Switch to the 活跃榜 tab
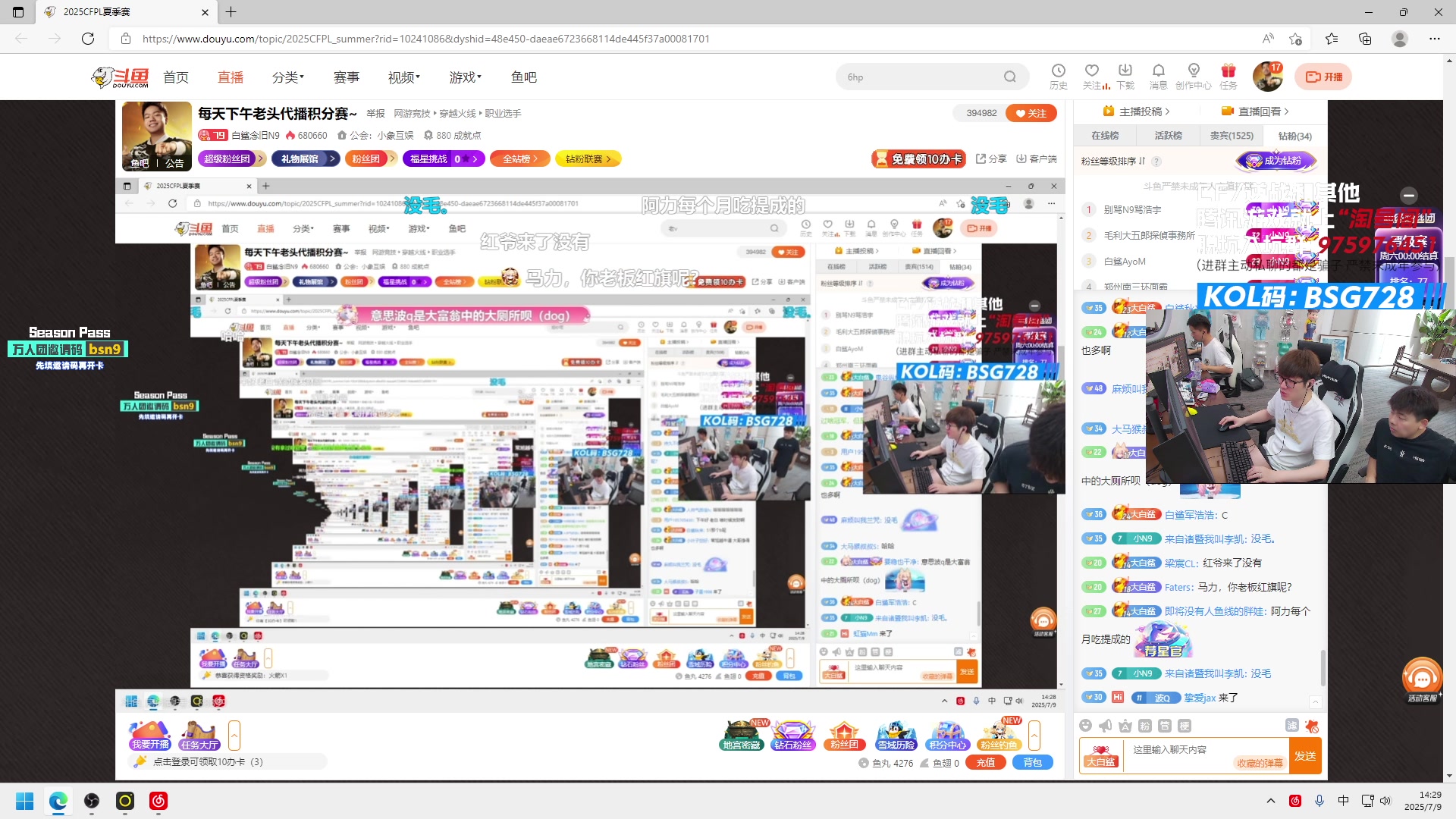 (x=1169, y=136)
